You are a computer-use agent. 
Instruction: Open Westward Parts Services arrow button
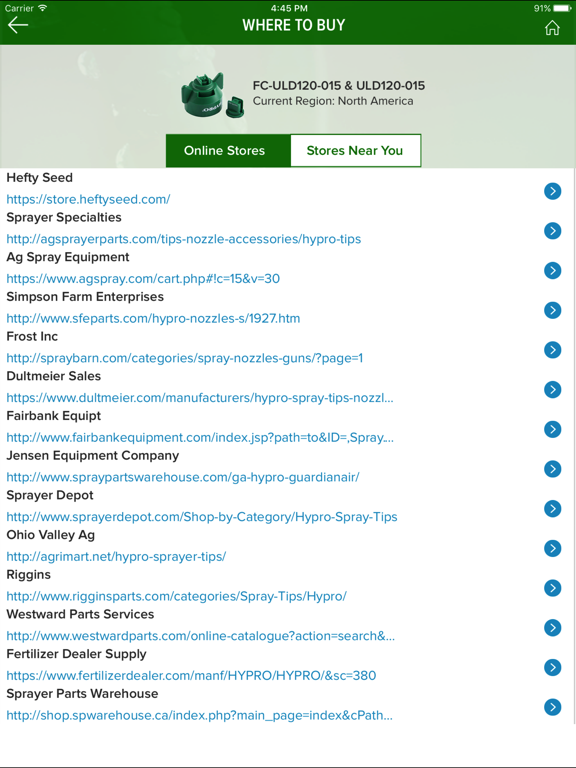(x=552, y=627)
